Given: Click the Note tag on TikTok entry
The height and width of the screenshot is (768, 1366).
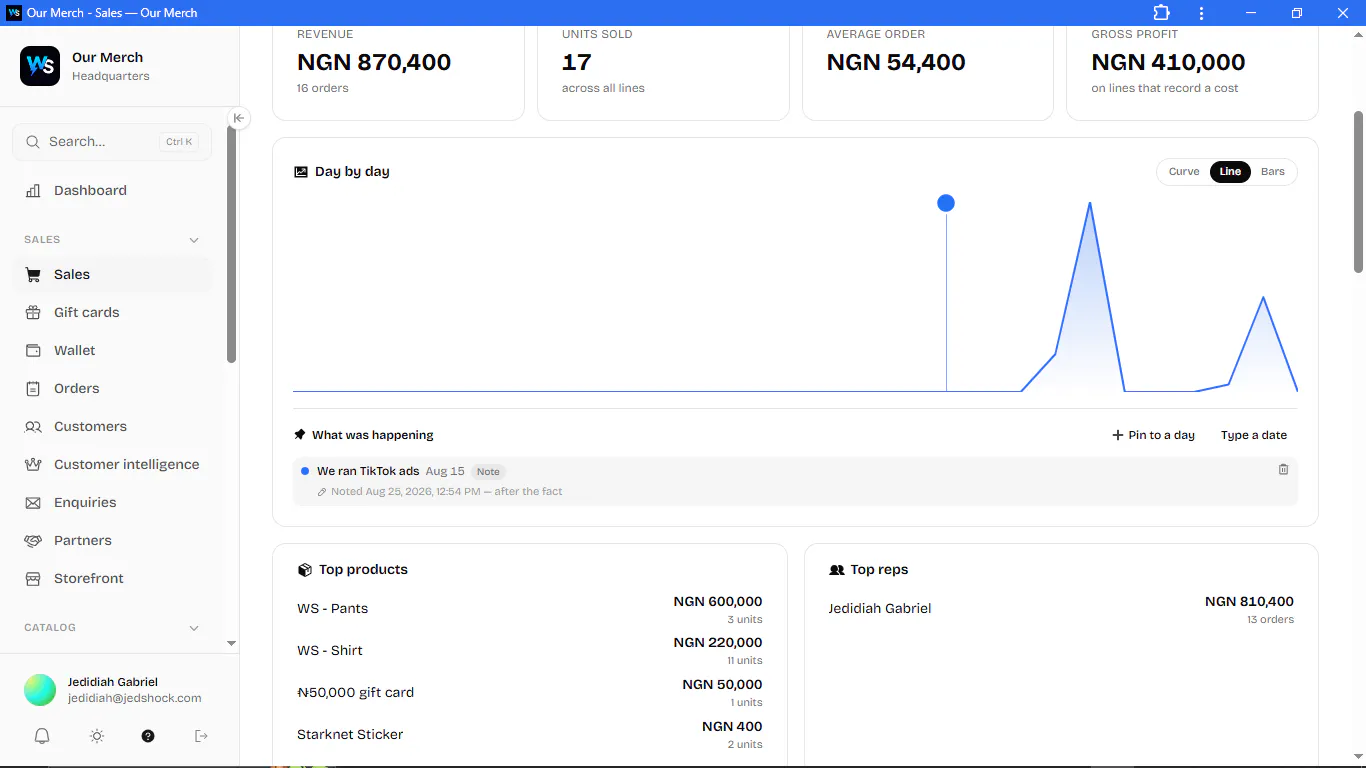Looking at the screenshot, I should [x=488, y=472].
